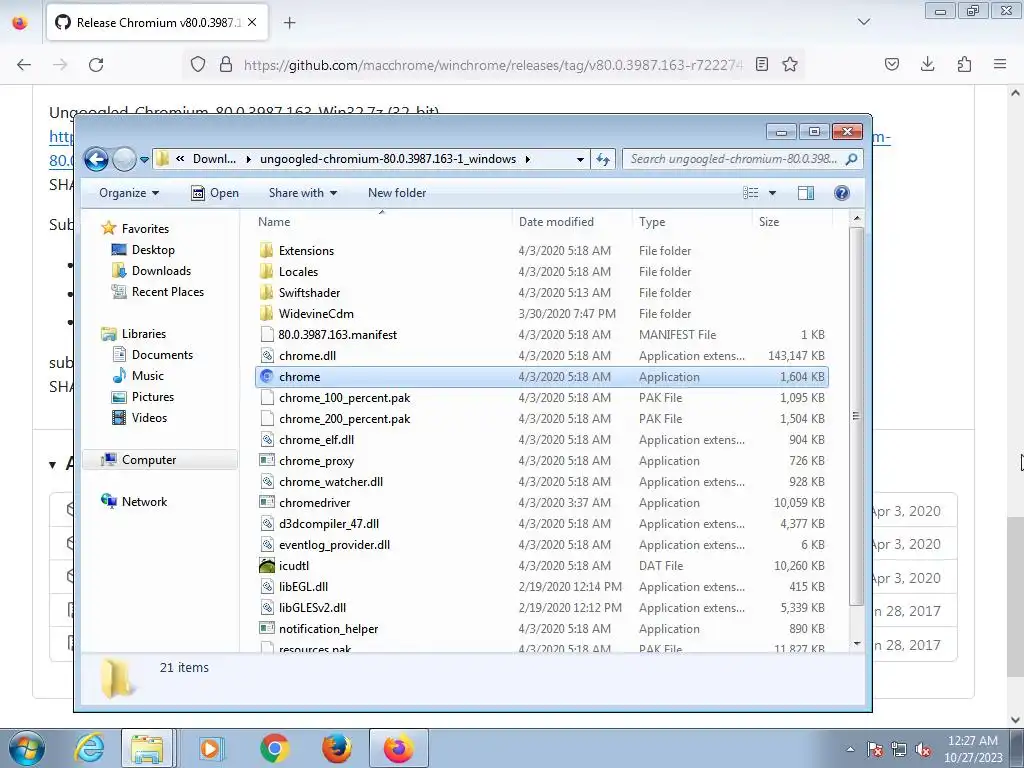Select the 80.0.3987.163.manifest file icon
Image resolution: width=1024 pixels, height=768 pixels.
click(x=266, y=334)
